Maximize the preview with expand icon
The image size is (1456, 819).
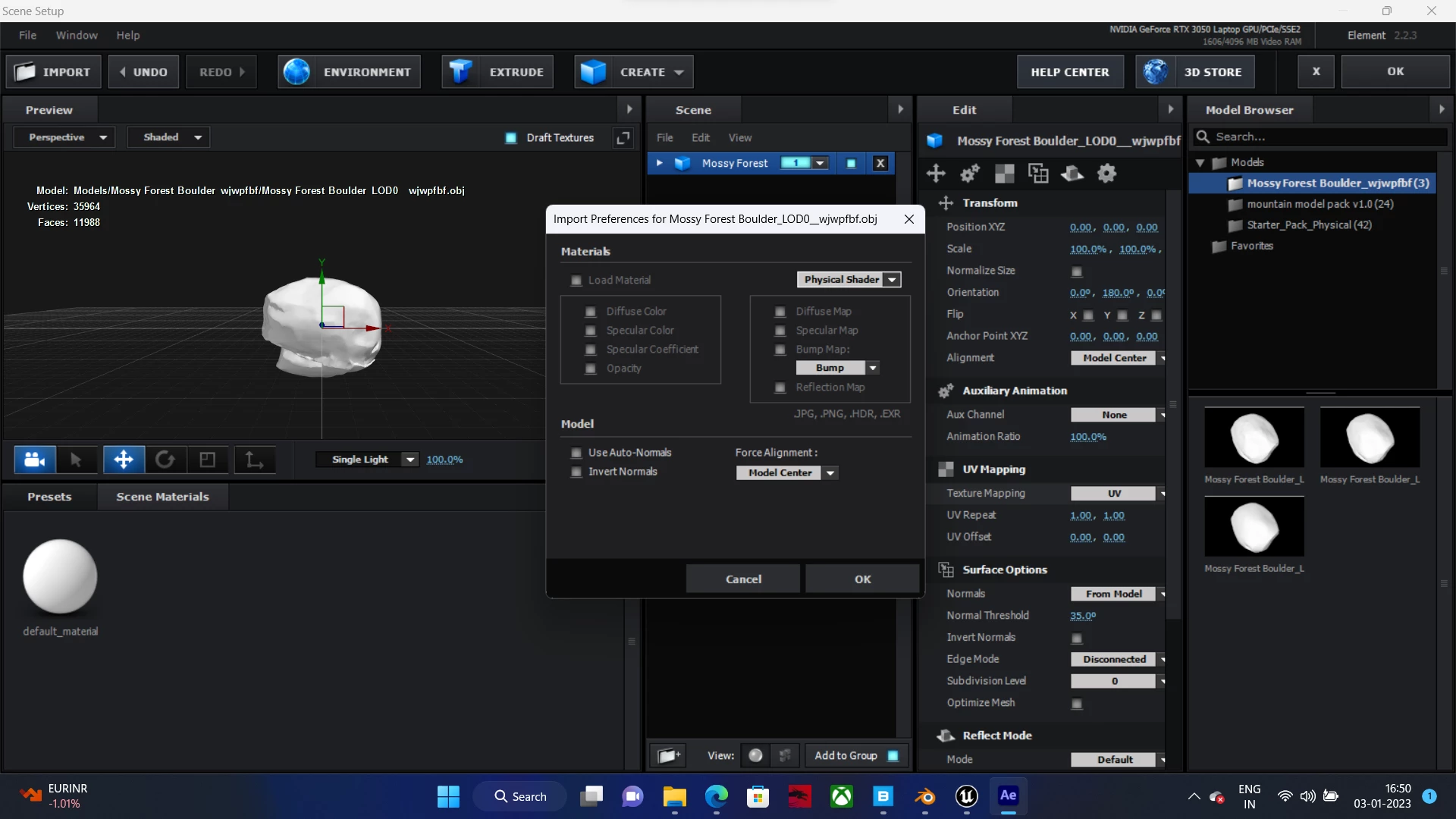point(623,138)
